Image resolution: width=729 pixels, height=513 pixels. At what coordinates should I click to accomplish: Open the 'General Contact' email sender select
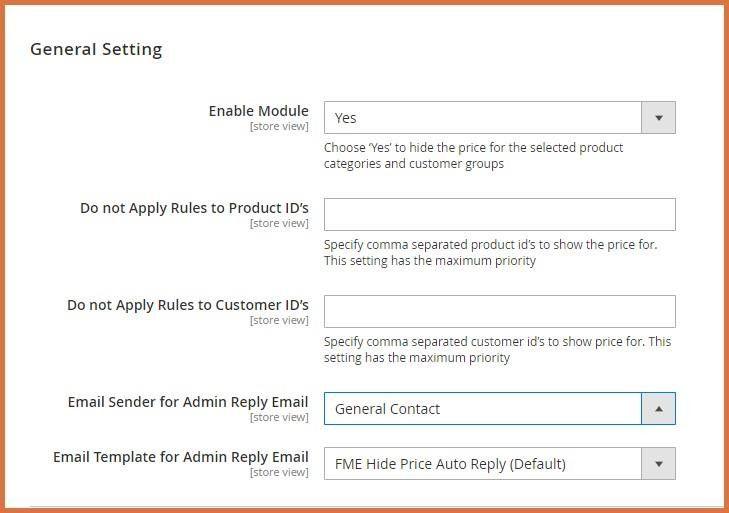tap(482, 408)
